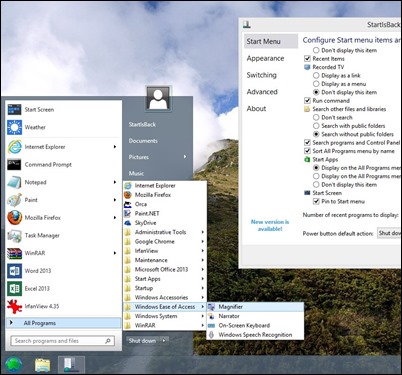The height and width of the screenshot is (375, 402).
Task: Toggle Run command checkbox
Action: tap(307, 101)
